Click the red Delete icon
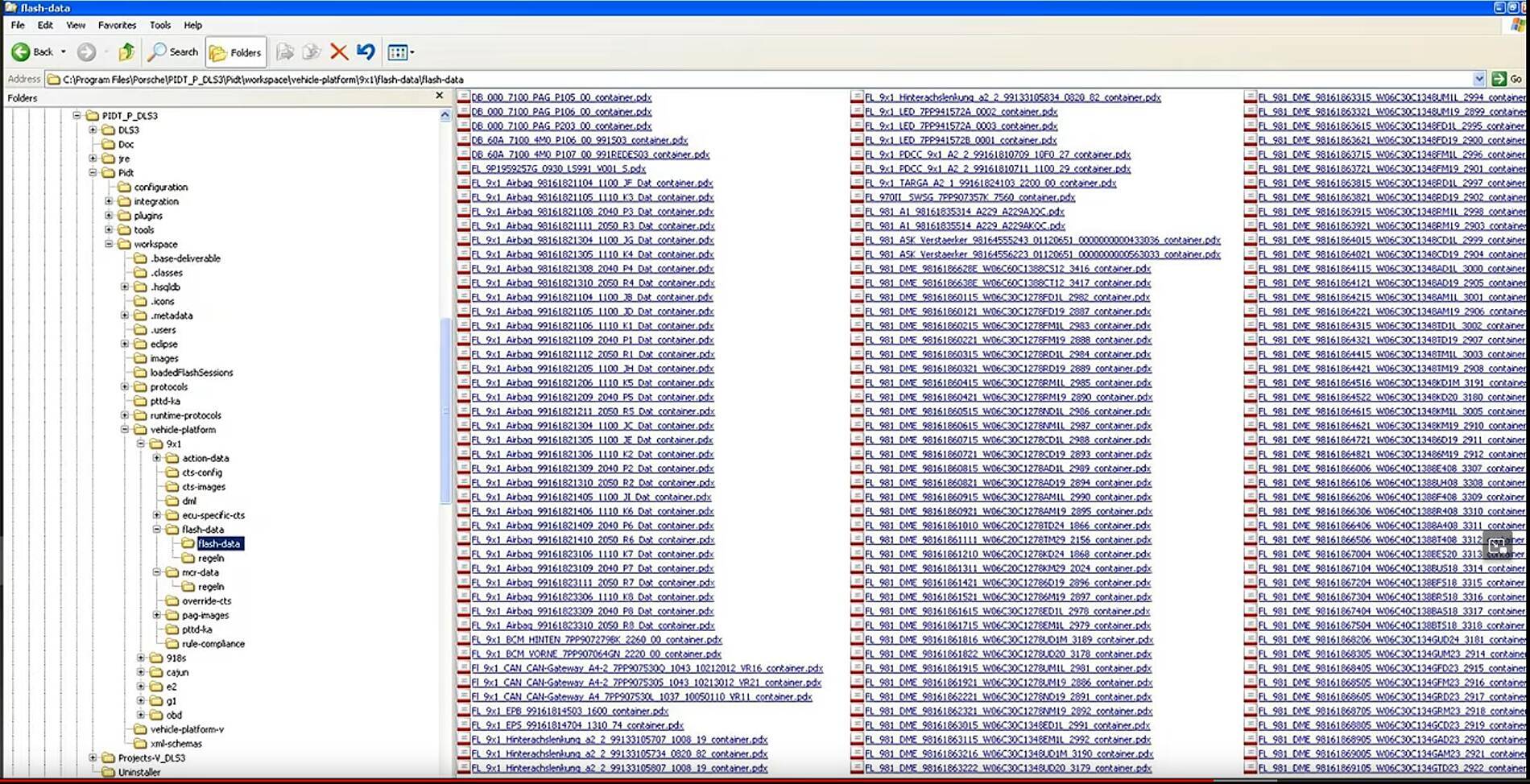1530x784 pixels. (x=339, y=52)
